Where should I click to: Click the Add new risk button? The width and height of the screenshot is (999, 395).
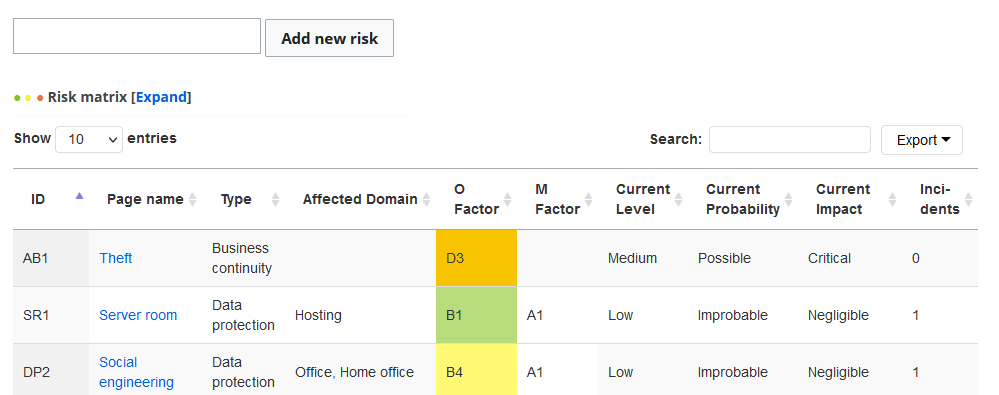[x=329, y=38]
